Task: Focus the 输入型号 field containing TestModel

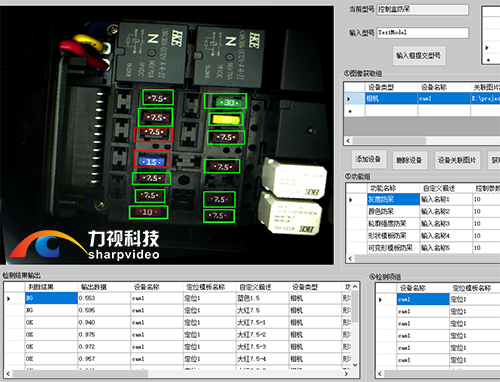Action: [x=423, y=33]
